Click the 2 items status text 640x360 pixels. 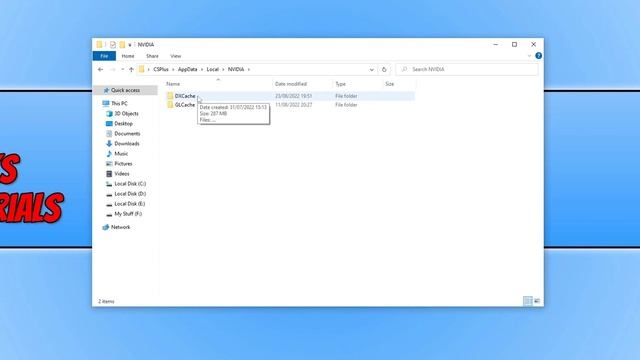(x=106, y=301)
